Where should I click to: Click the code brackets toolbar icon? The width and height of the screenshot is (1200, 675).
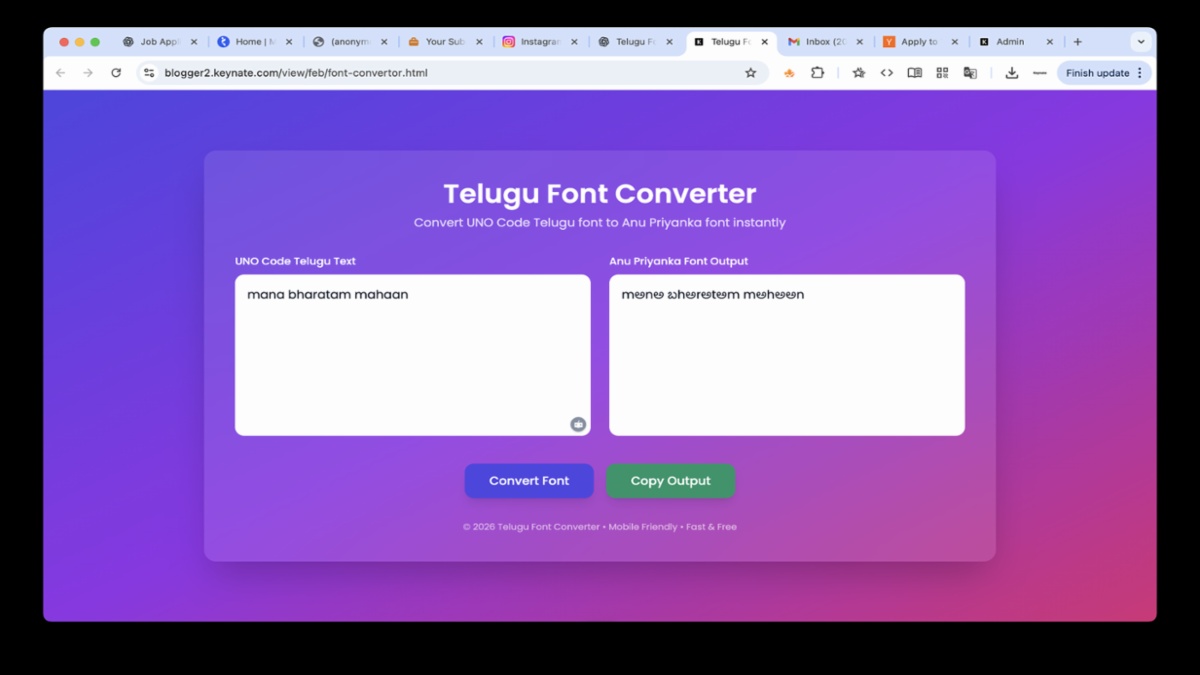[886, 73]
